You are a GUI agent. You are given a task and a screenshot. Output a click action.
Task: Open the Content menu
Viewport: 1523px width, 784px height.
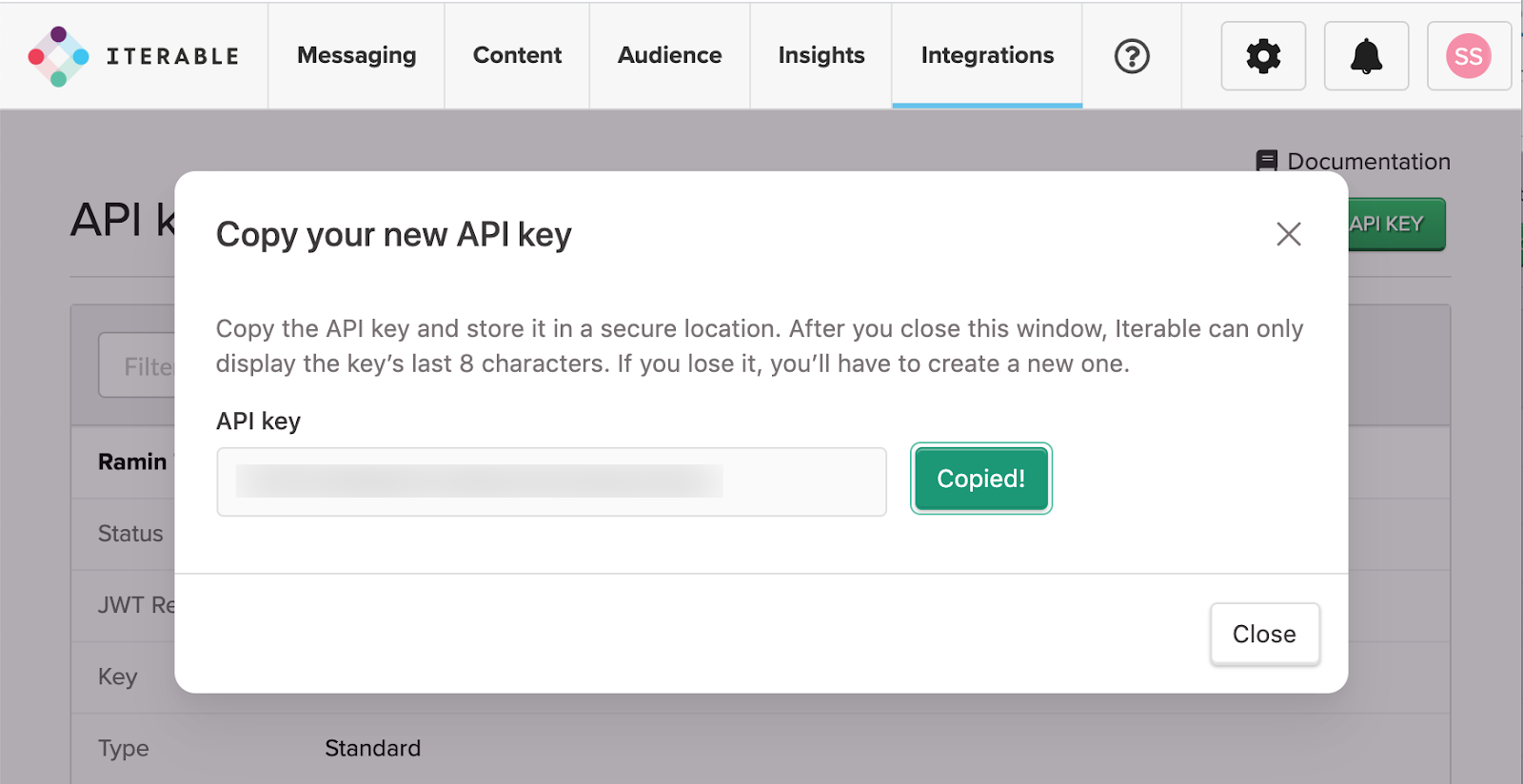coord(517,56)
